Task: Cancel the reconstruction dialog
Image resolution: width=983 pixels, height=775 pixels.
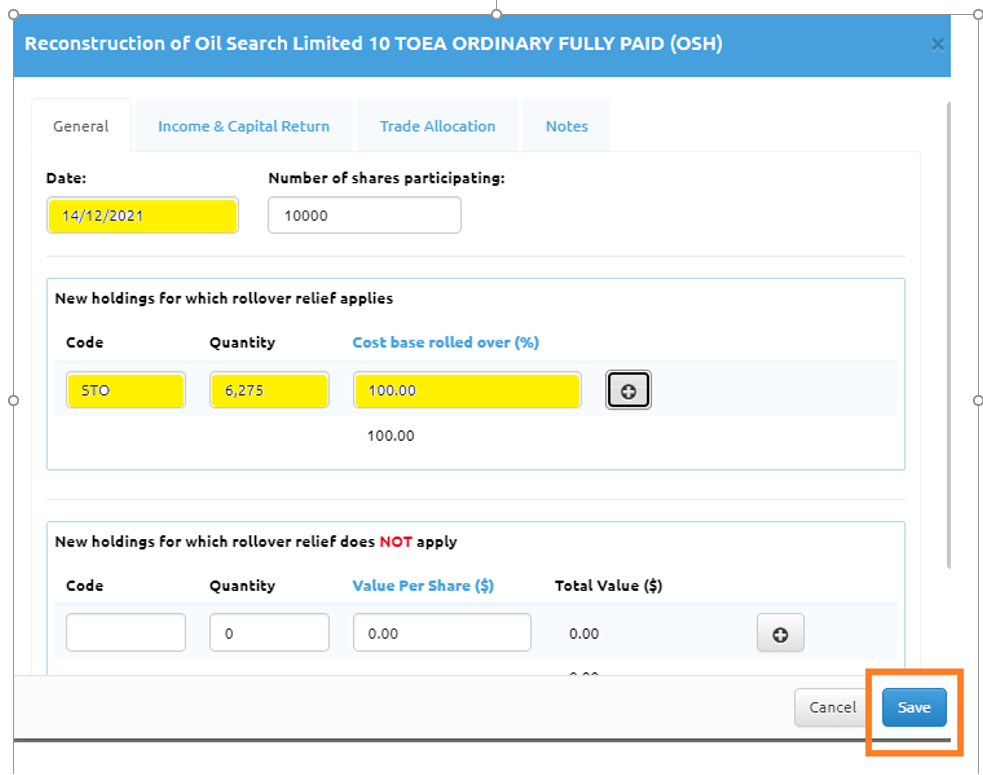Action: pyautogui.click(x=832, y=707)
